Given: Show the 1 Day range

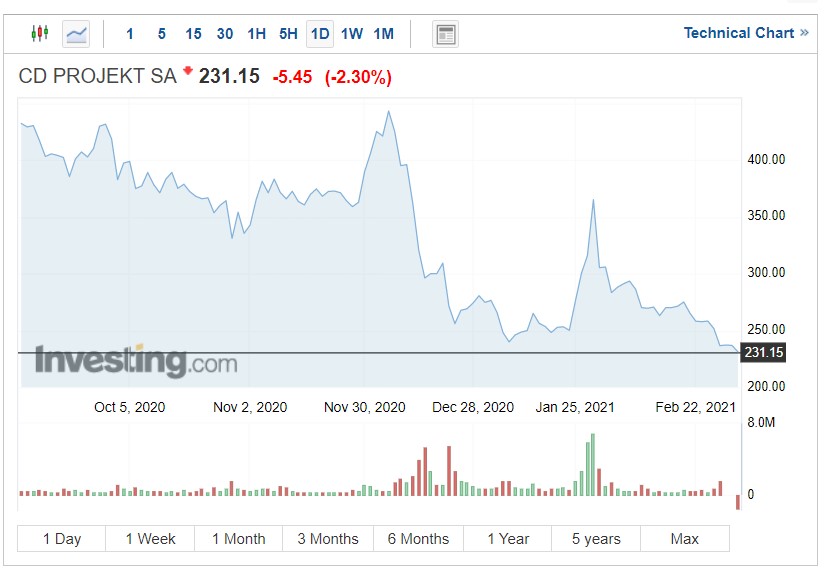Looking at the screenshot, I should (62, 539).
